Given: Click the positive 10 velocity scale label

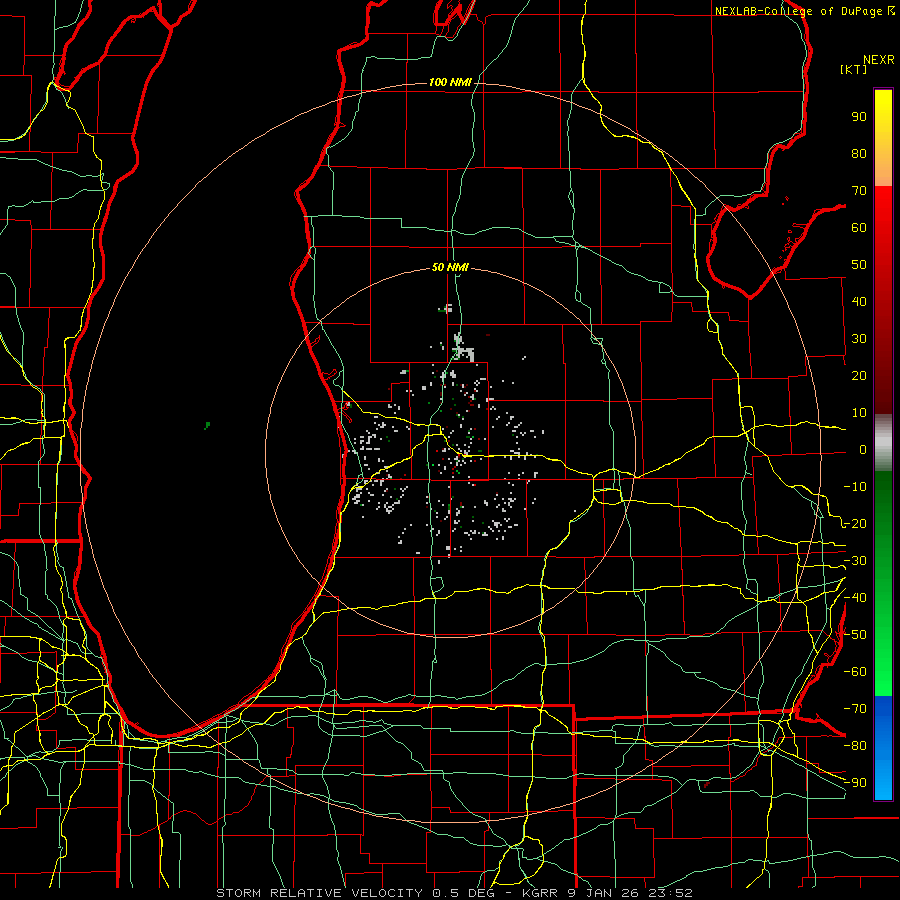Looking at the screenshot, I should tap(859, 413).
